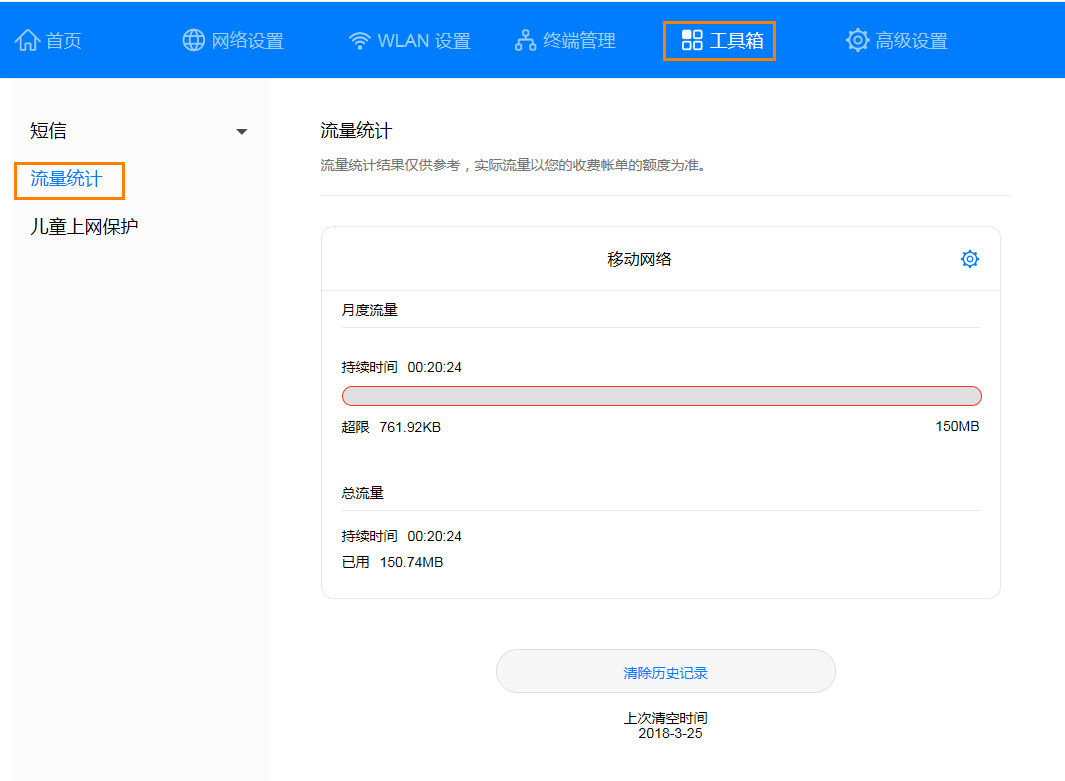Open 高级设置 via the gear icon
The height and width of the screenshot is (781, 1065).
click(857, 40)
